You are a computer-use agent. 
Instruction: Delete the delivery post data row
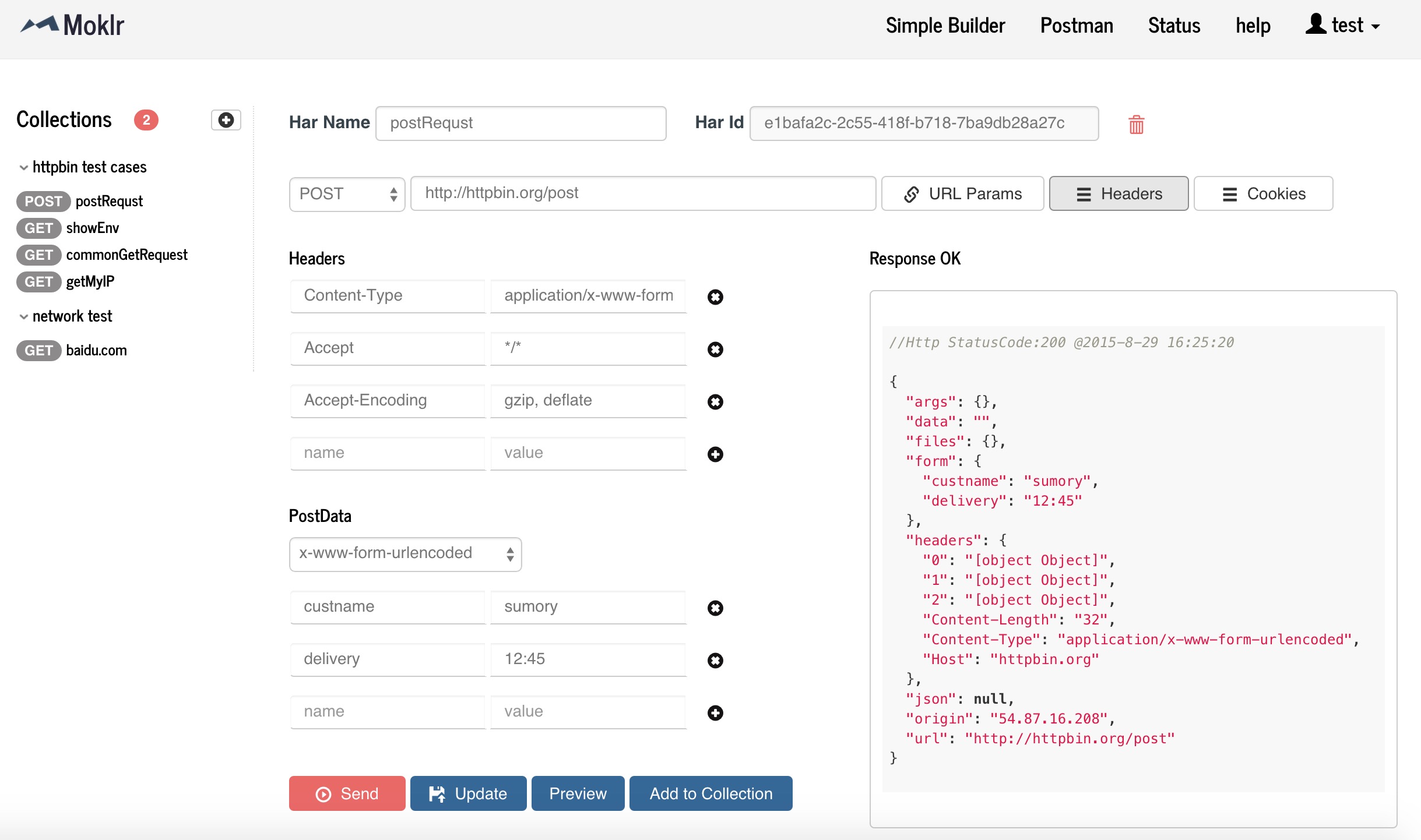point(715,661)
